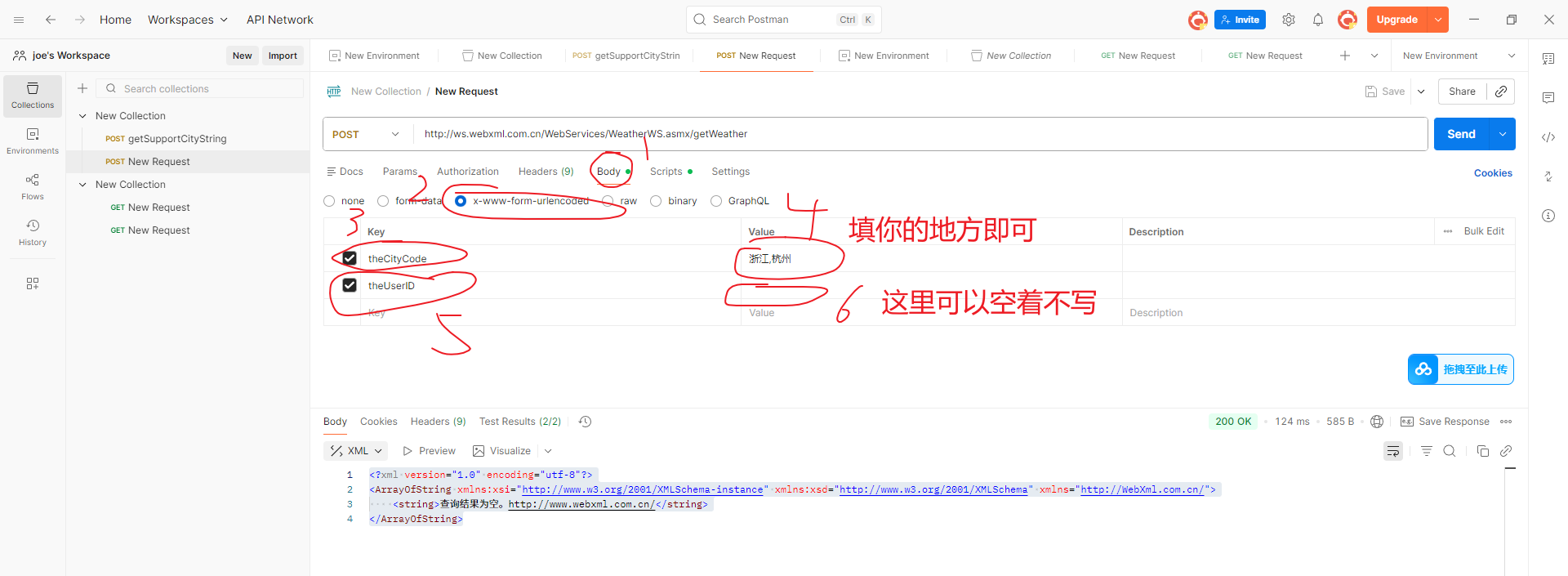Switch to the Params tab

tap(400, 172)
